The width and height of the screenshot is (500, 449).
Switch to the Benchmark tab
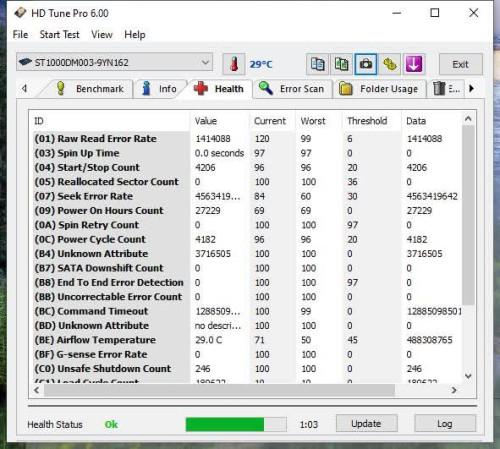89,89
